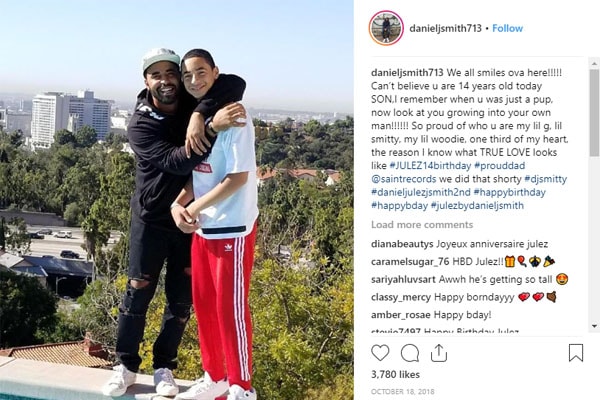This screenshot has height=400, width=600.
Task: Open commenter dianabeautys profile
Action: click(402, 244)
